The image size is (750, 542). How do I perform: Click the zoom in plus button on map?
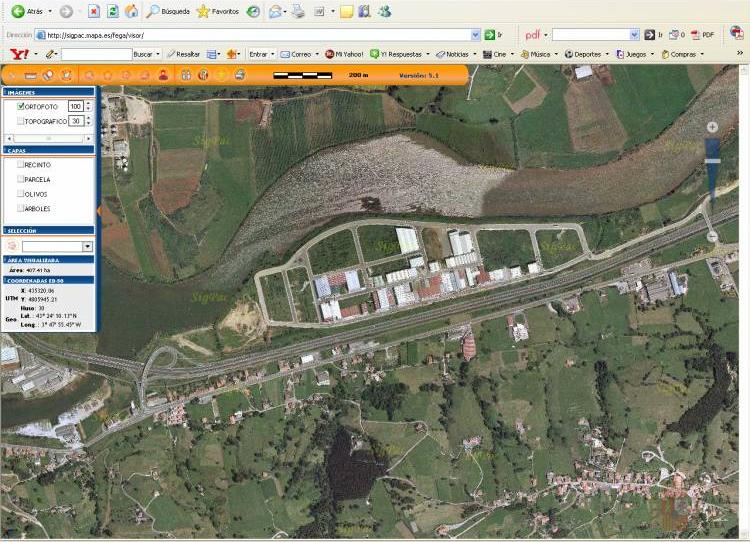[712, 127]
